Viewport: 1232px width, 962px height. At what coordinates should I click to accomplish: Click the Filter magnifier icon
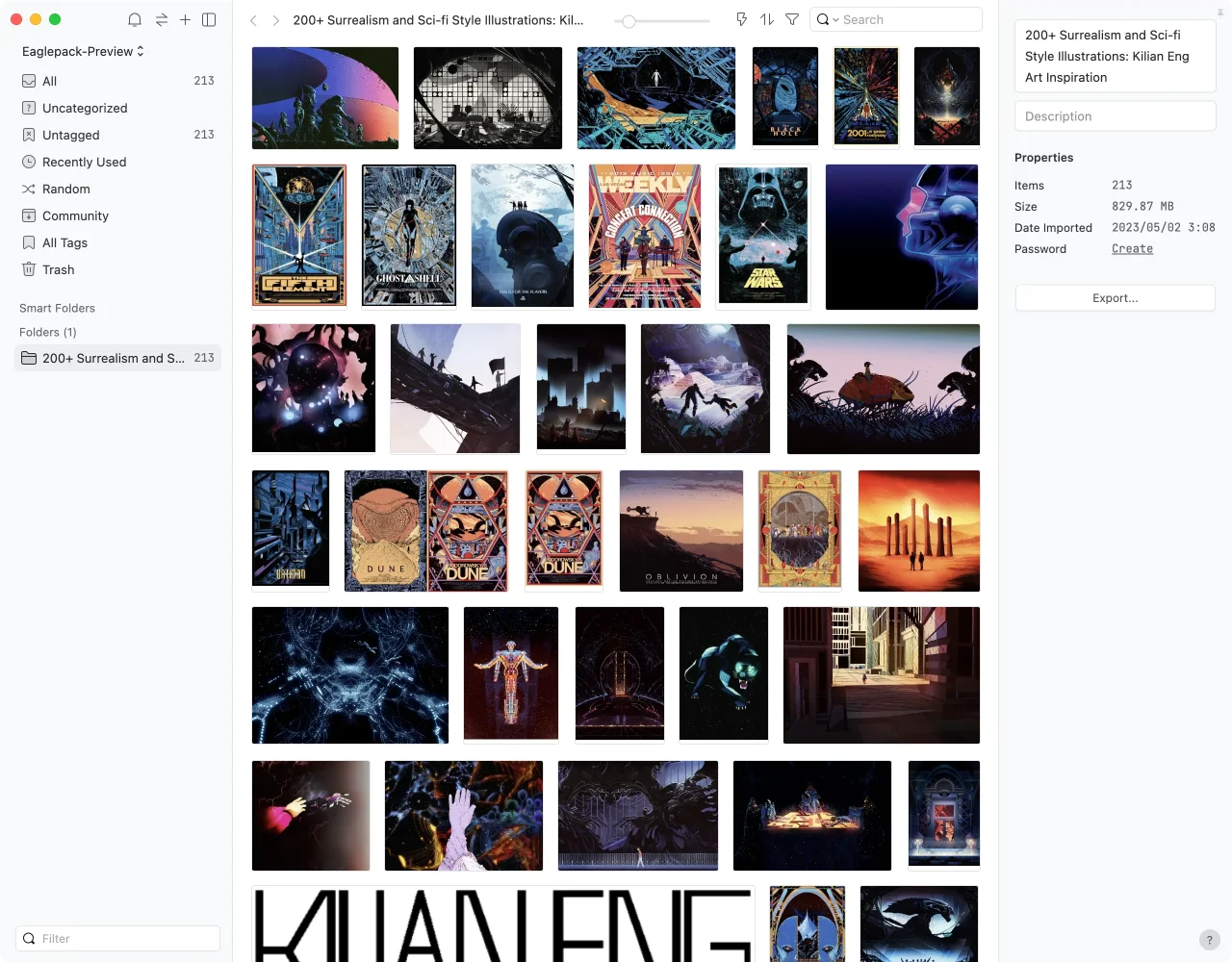(29, 938)
